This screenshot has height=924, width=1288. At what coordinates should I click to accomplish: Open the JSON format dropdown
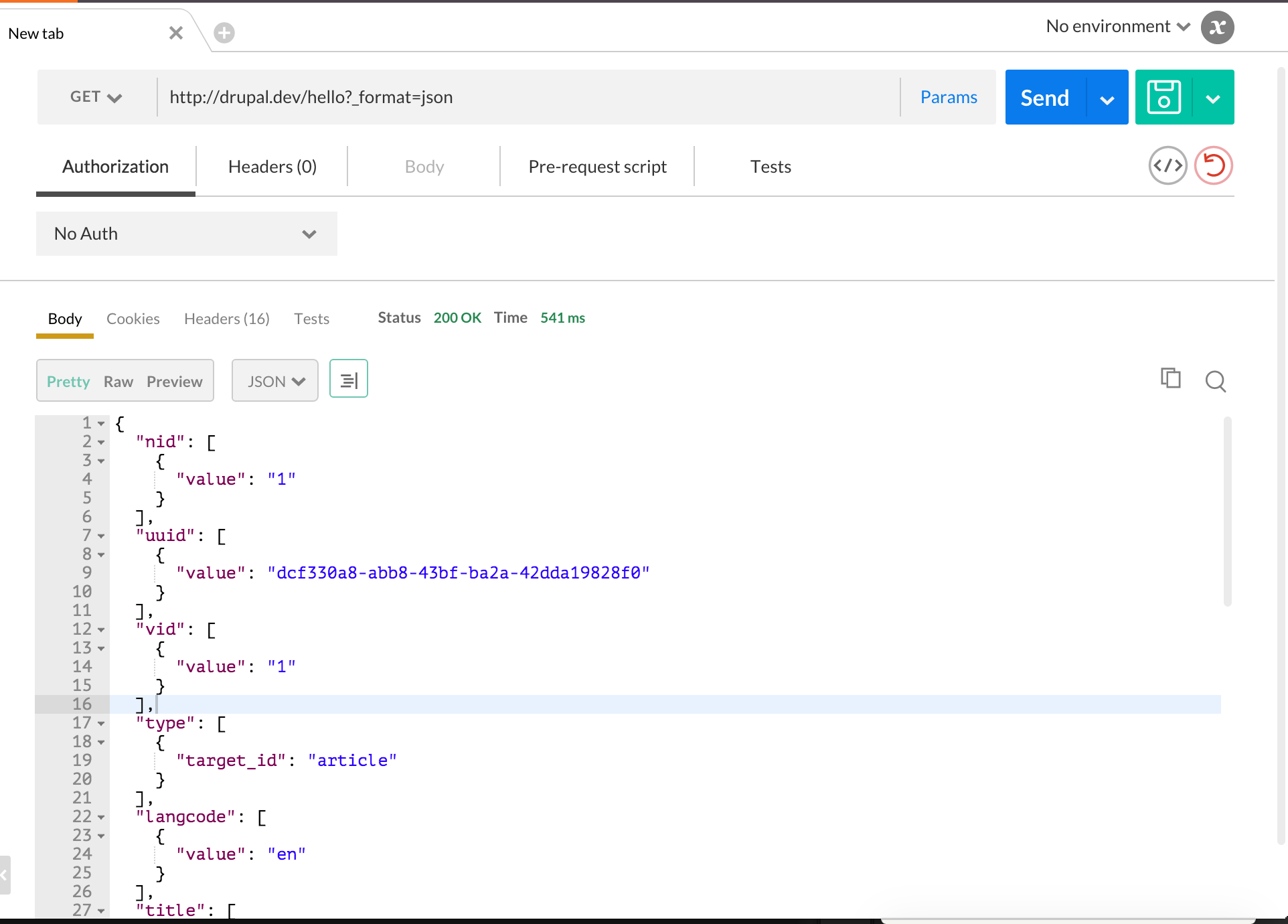pos(275,381)
